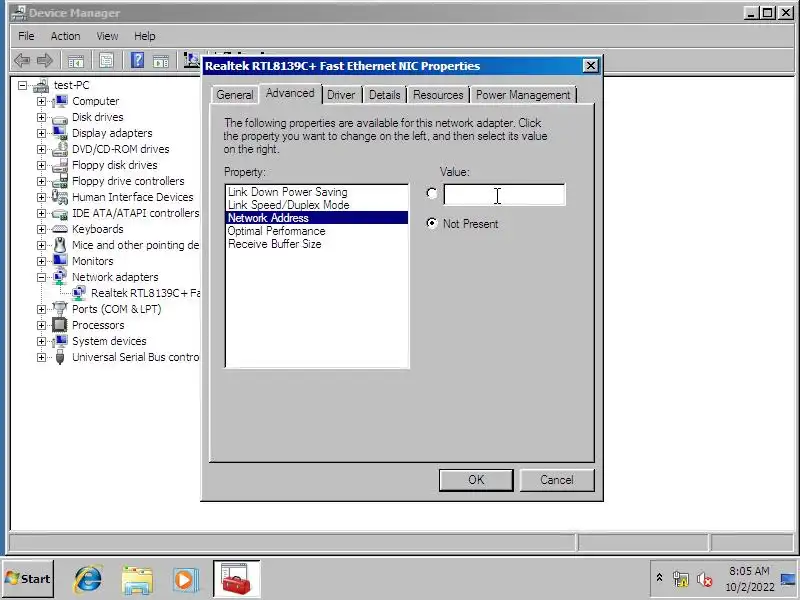
Task: Select the Keyboards icon in the tree
Action: [x=60, y=229]
